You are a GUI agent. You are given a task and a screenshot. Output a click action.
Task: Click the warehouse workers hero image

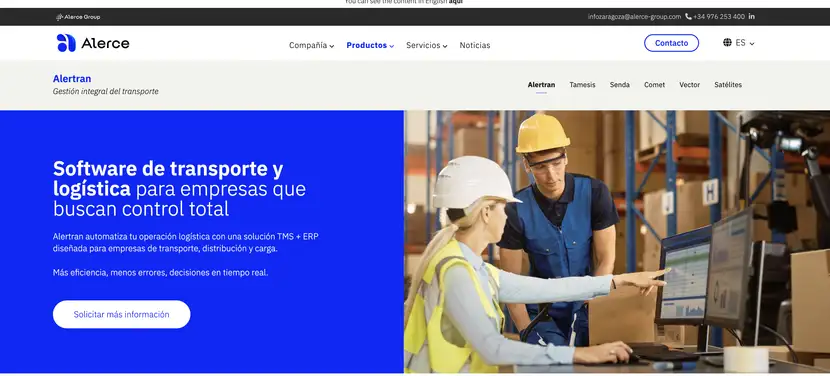click(x=617, y=241)
